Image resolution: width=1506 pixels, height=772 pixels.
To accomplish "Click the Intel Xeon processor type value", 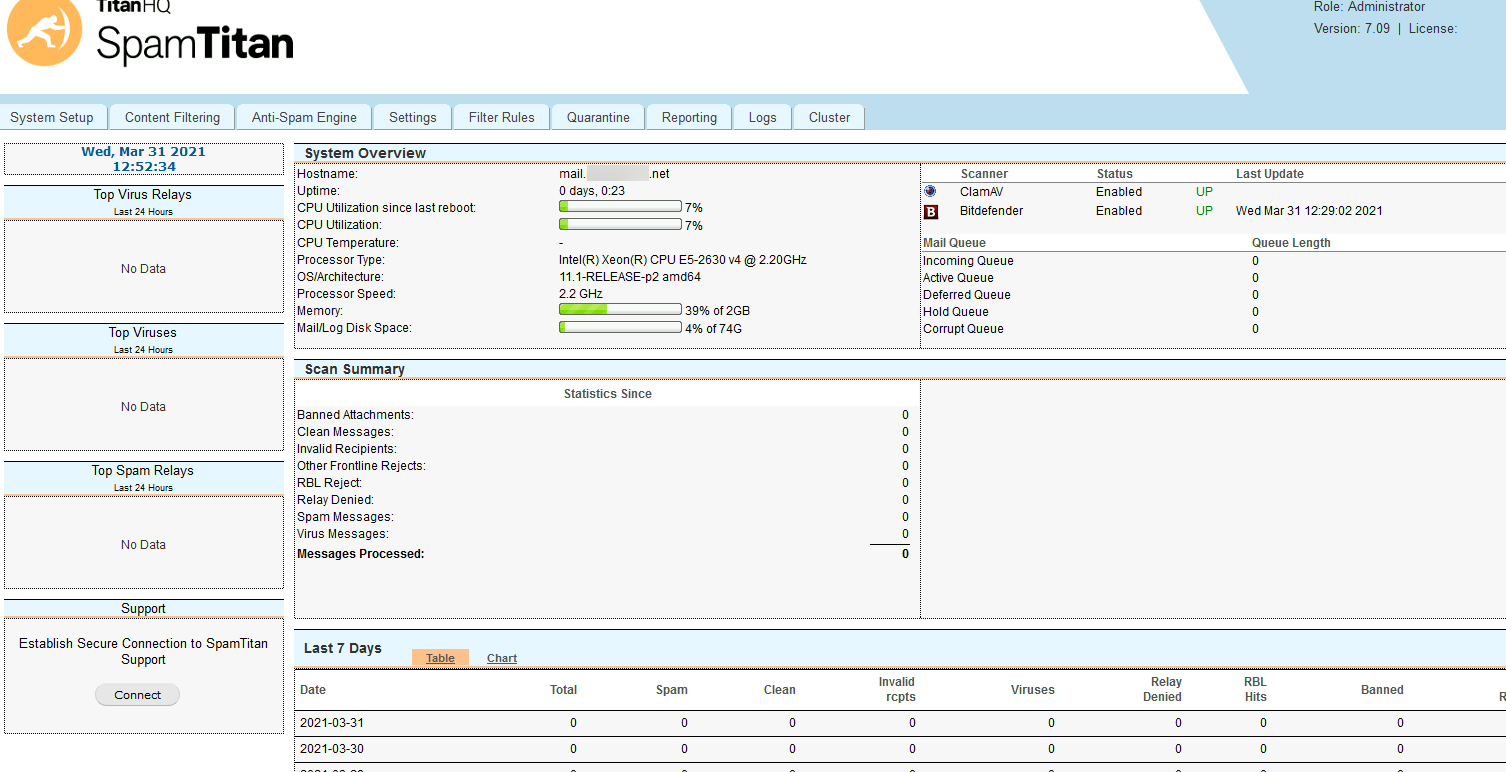I will point(683,260).
